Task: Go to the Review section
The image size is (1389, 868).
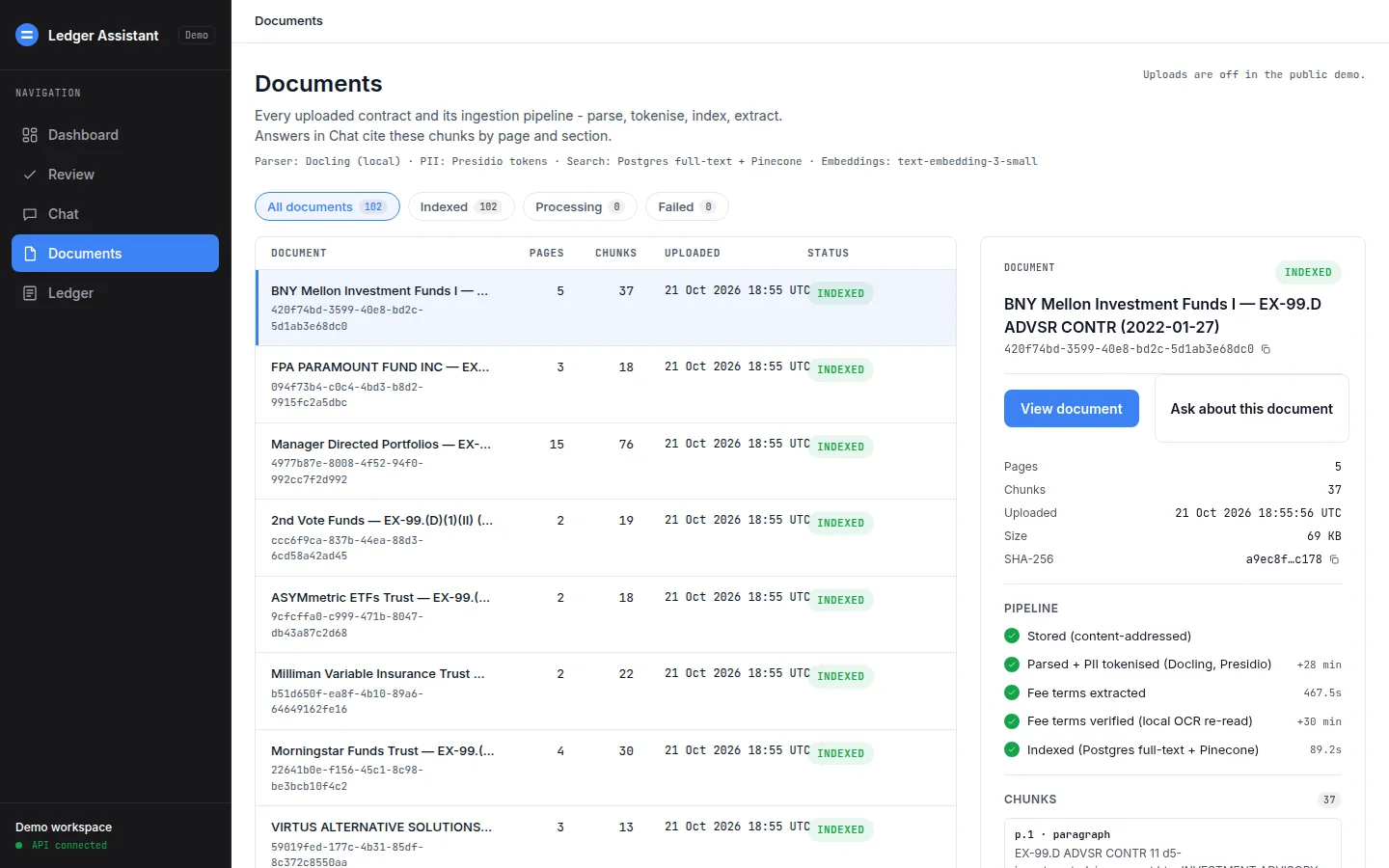Action: tap(115, 175)
